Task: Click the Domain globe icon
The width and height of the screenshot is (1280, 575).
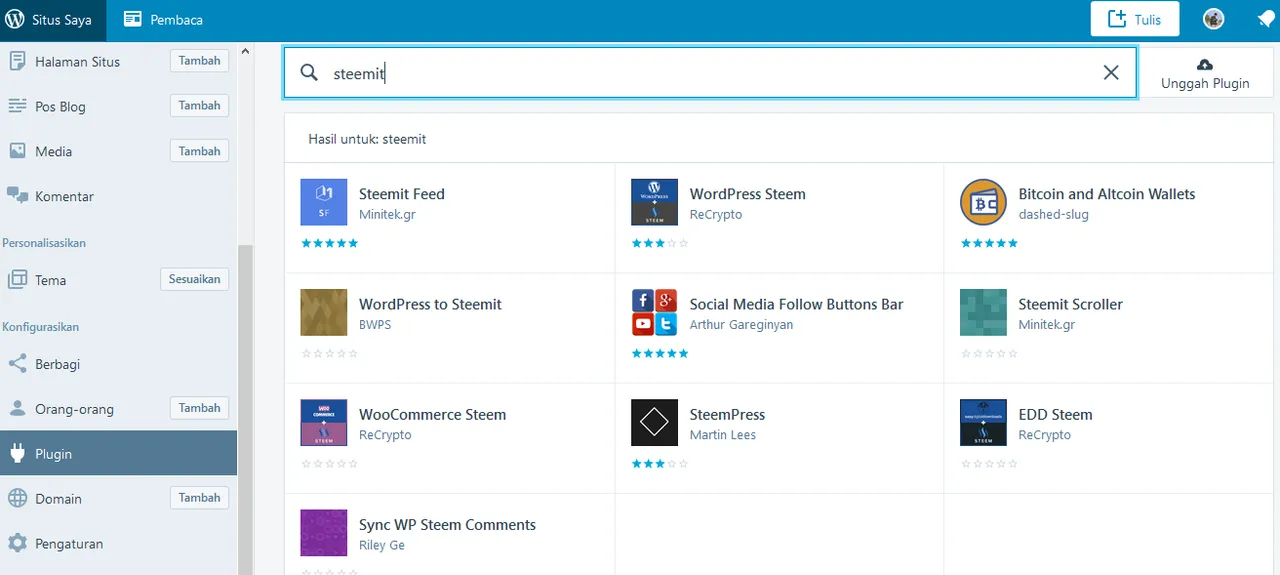Action: (x=17, y=498)
